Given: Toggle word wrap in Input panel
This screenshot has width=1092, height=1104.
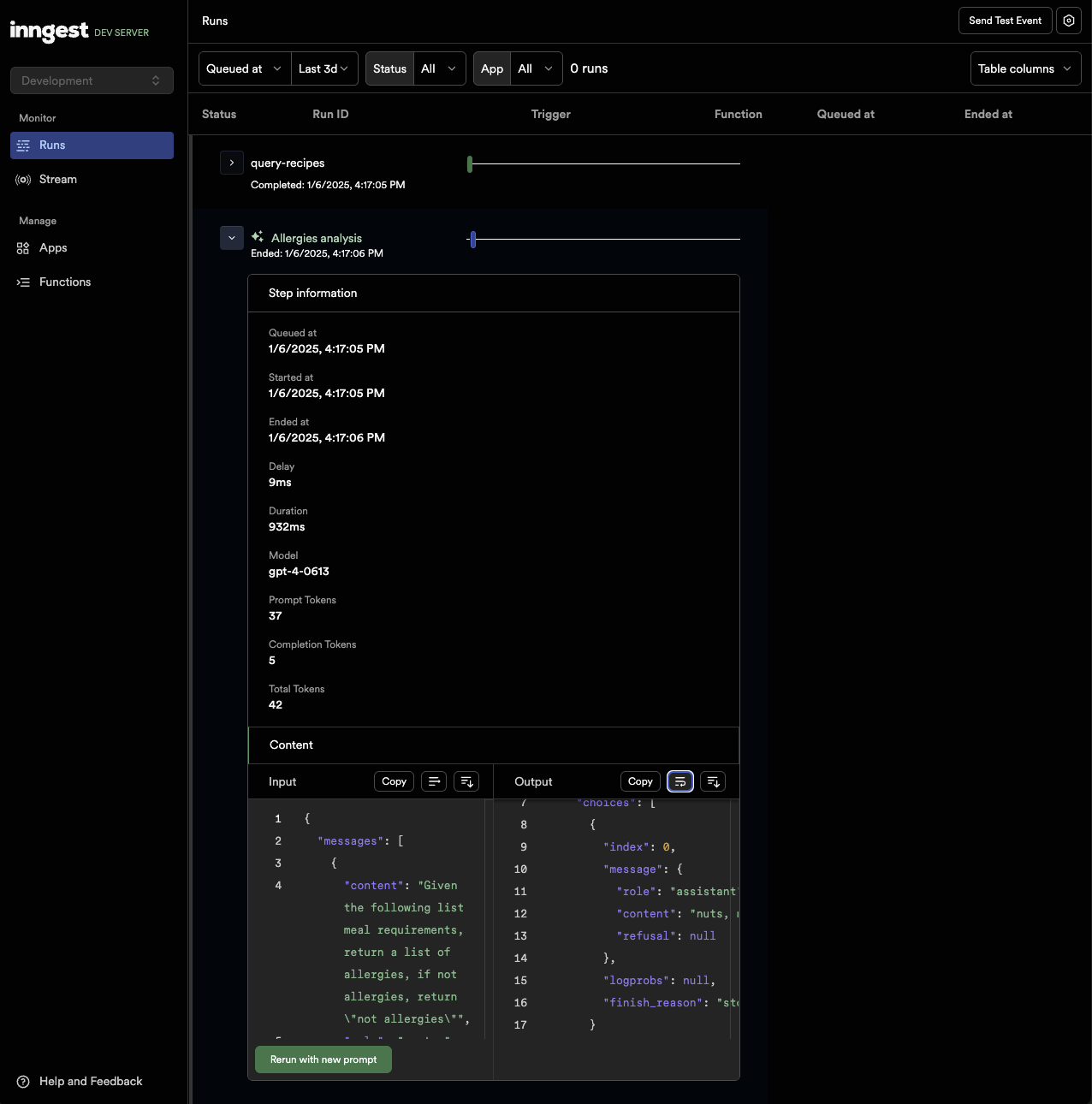Looking at the screenshot, I should tap(434, 781).
